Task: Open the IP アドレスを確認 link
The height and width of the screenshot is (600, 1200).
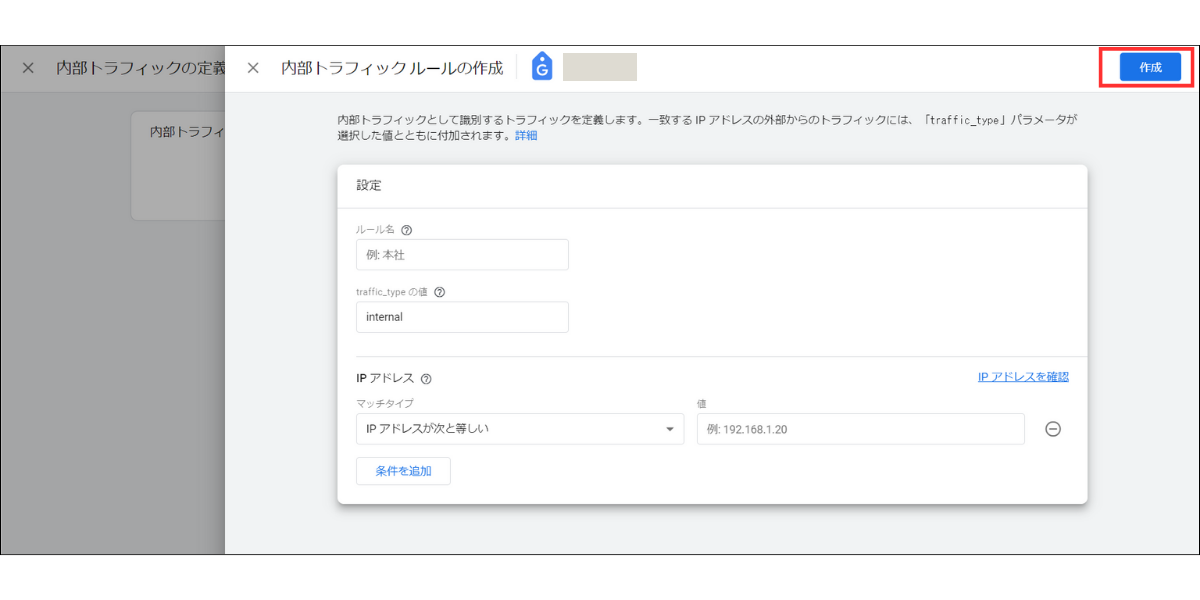Action: pos(1023,377)
